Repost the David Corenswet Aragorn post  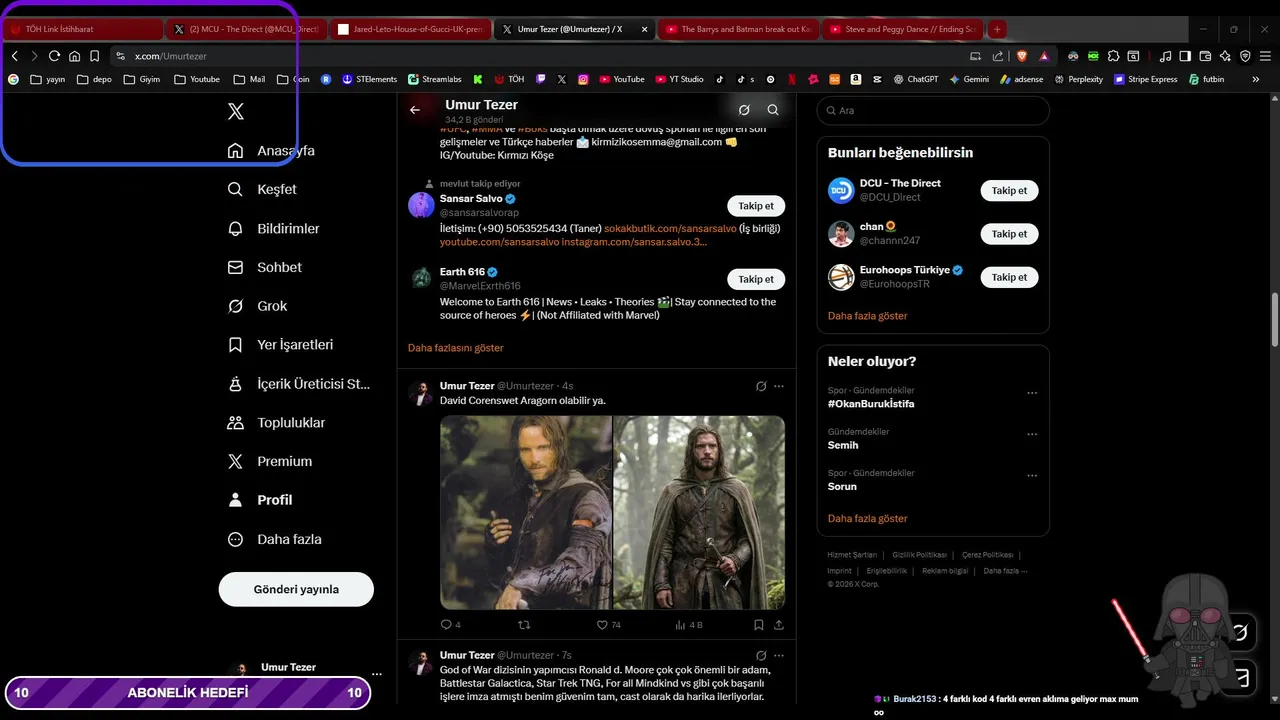tap(524, 624)
